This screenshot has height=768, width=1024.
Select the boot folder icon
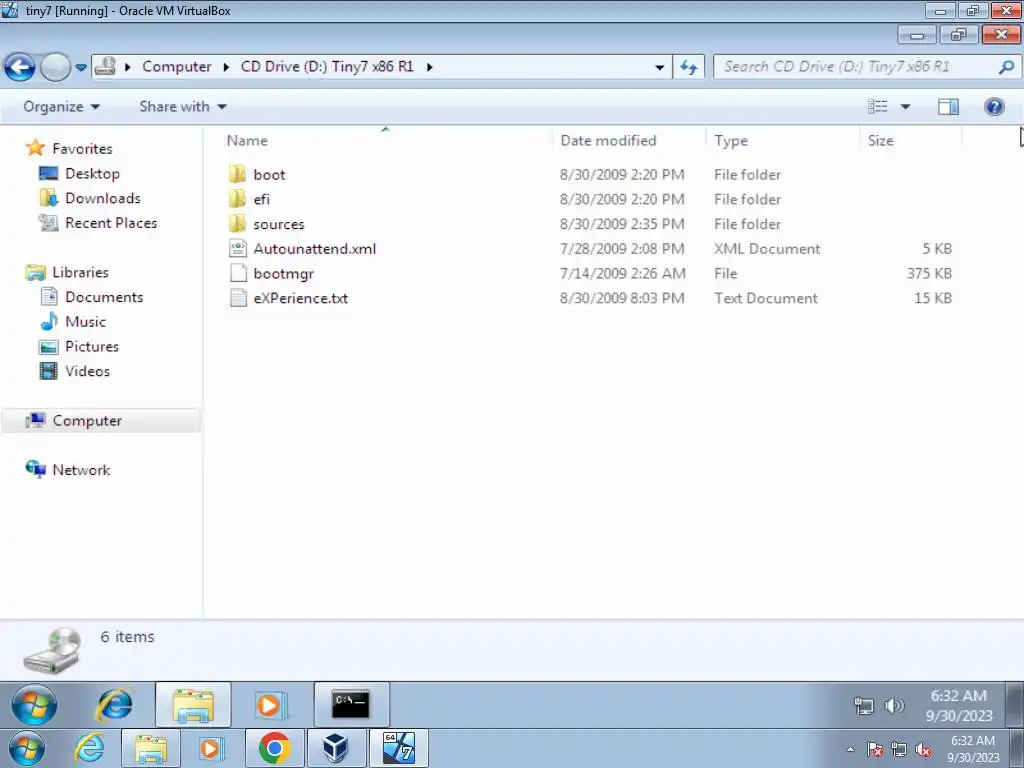click(x=238, y=174)
